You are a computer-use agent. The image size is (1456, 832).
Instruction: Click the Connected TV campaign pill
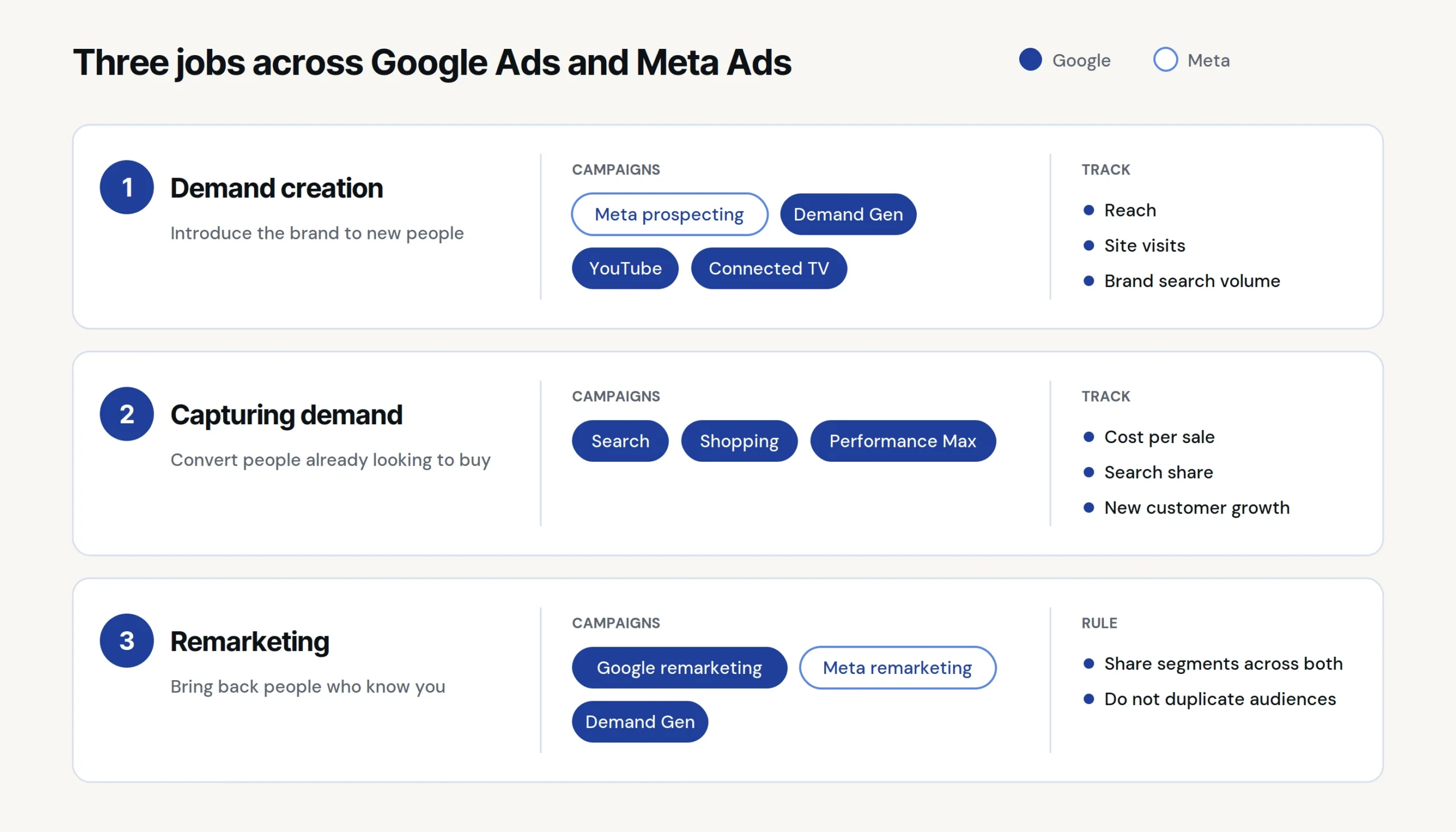point(768,268)
